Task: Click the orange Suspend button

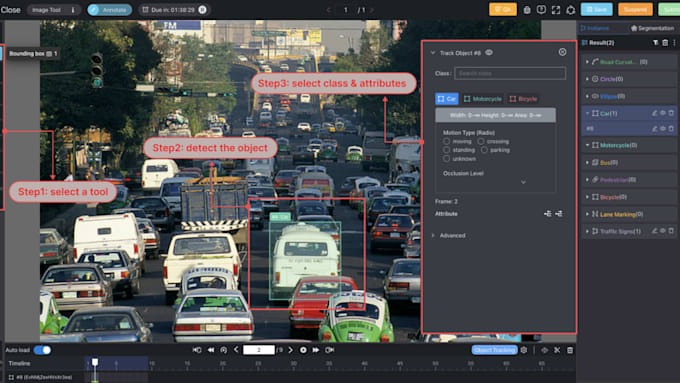Action: [x=635, y=10]
